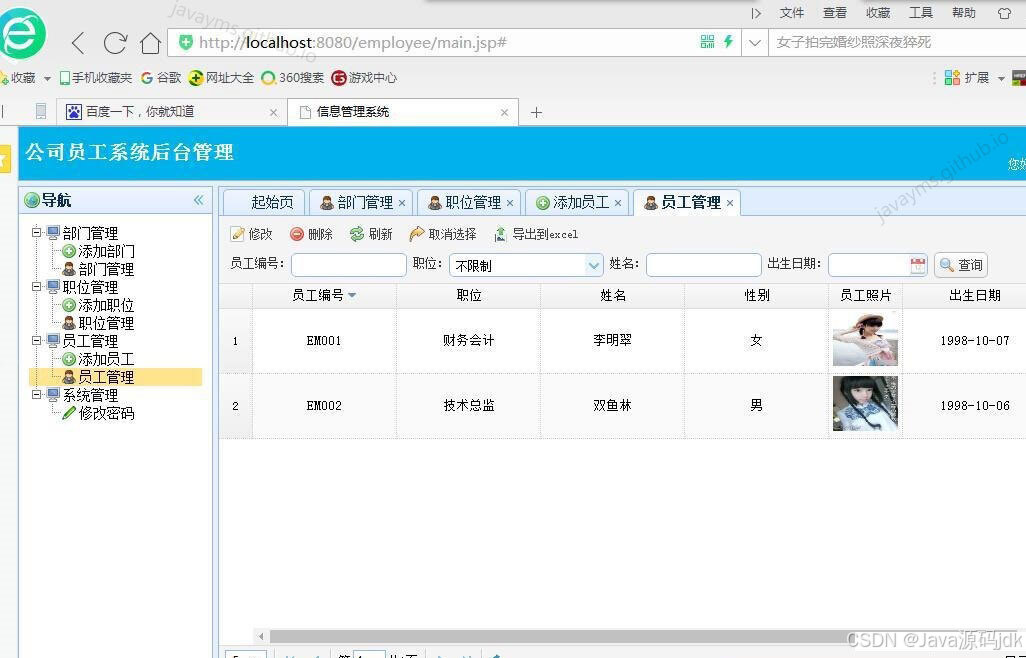The width and height of the screenshot is (1026, 658).
Task: Close the 添加员工 panel tab
Action: click(618, 203)
